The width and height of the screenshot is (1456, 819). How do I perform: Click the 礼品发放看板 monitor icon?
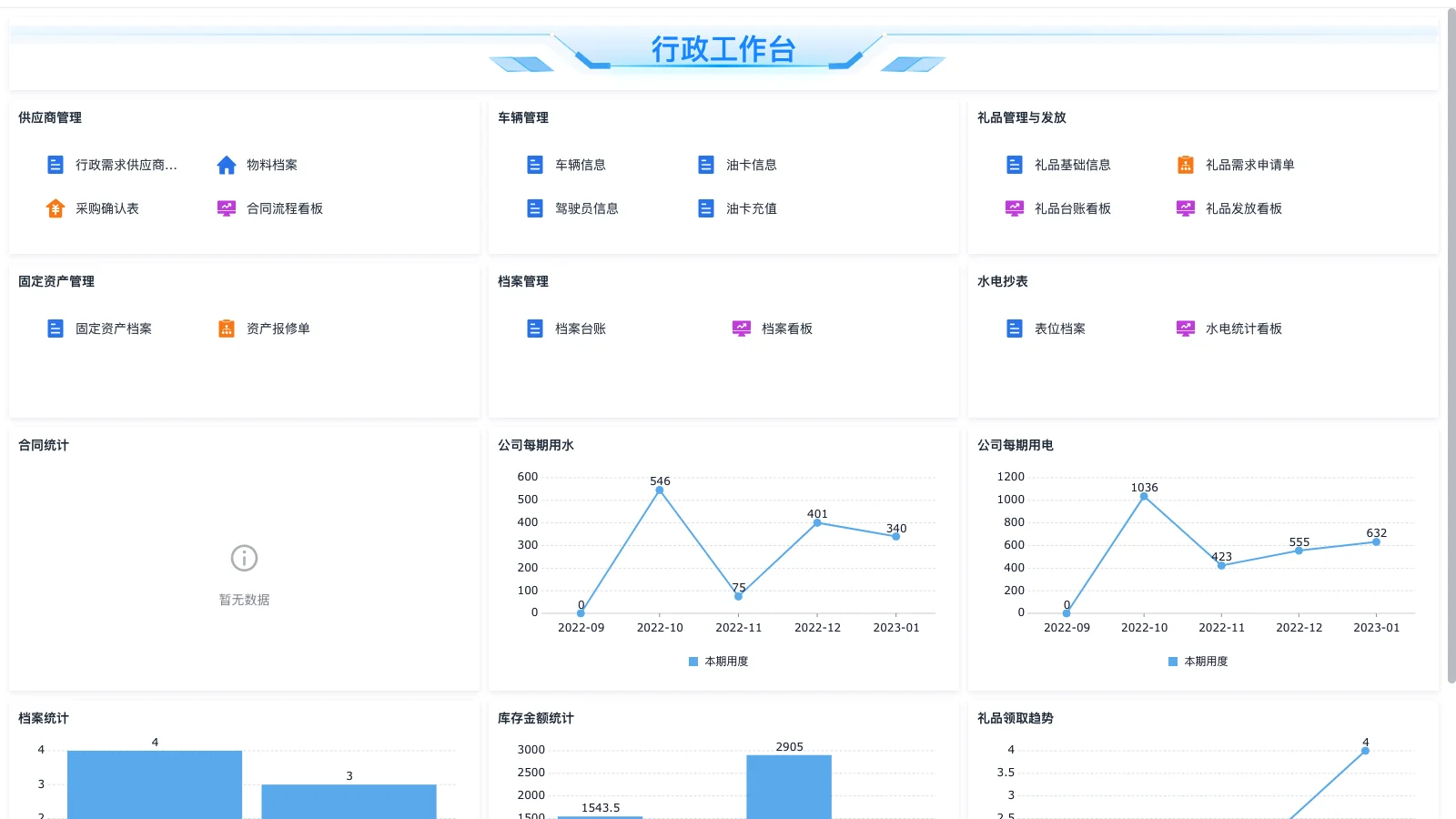pos(1186,208)
